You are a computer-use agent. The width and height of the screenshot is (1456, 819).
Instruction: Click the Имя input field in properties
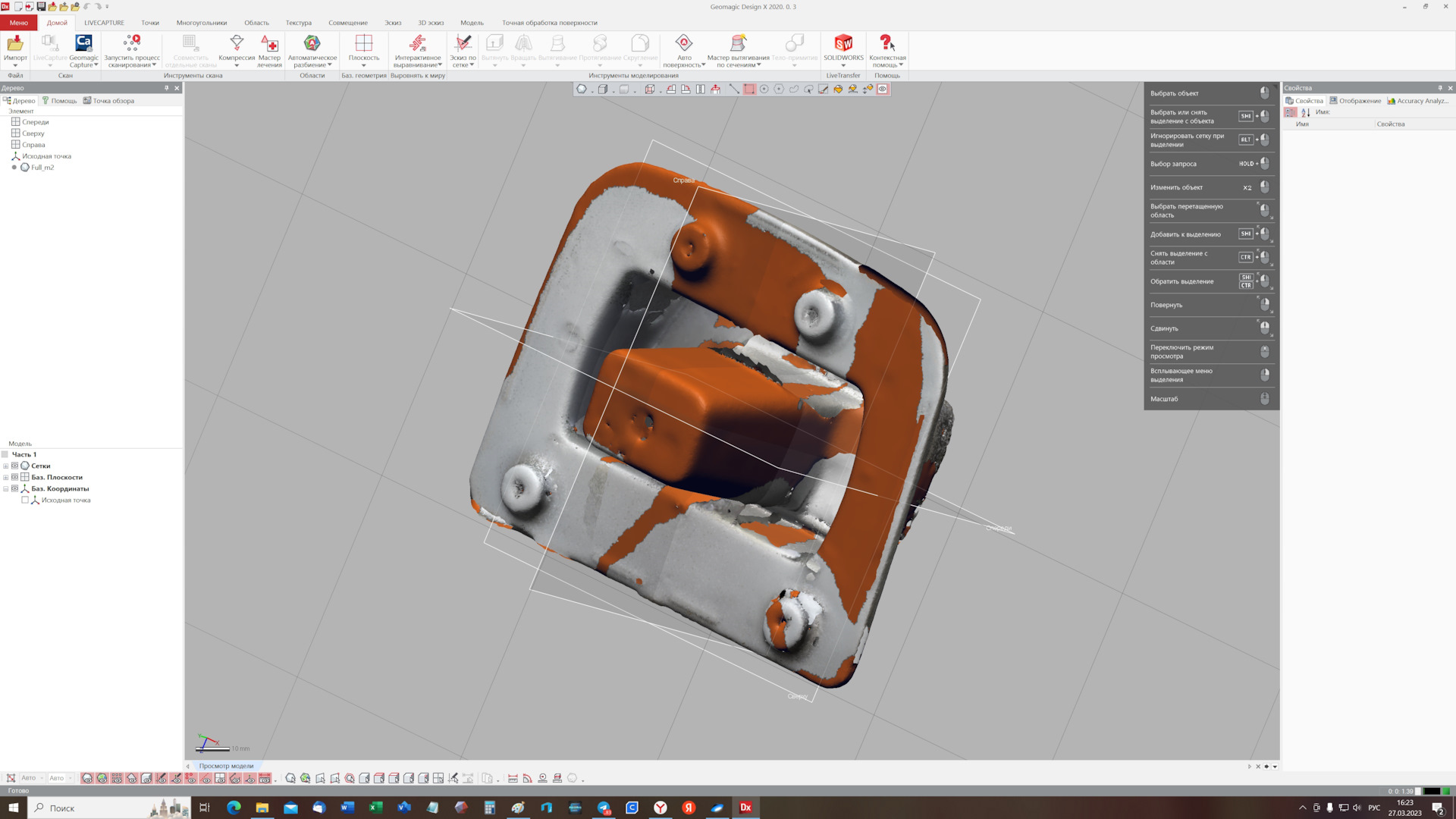[x=1392, y=112]
